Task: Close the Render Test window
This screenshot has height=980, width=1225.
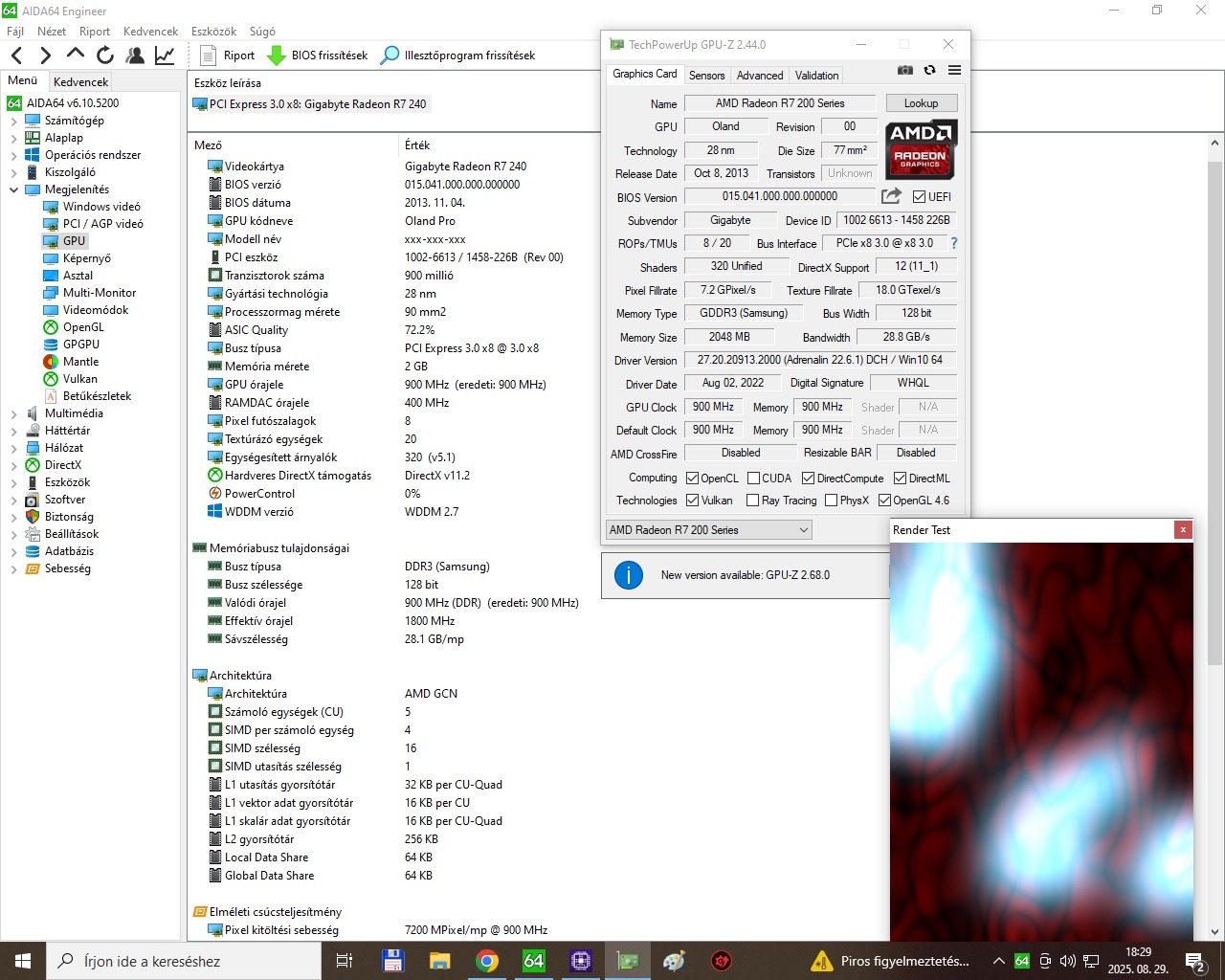Action: pyautogui.click(x=1183, y=529)
